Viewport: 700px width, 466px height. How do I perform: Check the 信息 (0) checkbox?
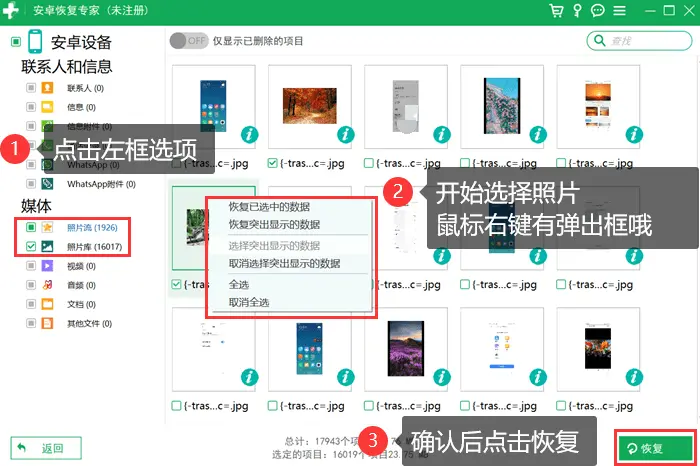tap(31, 107)
